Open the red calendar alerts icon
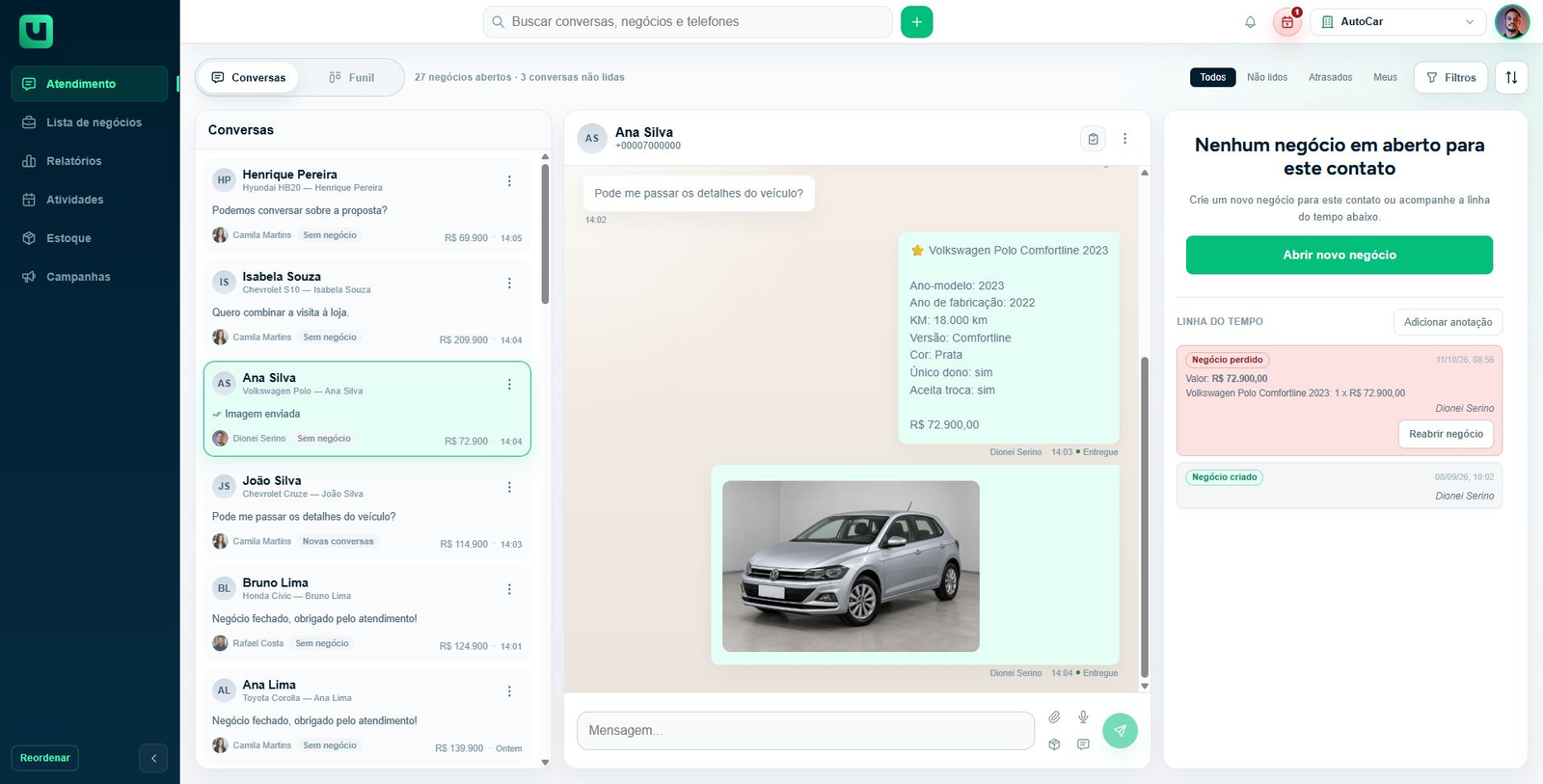The image size is (1543, 784). [1287, 21]
